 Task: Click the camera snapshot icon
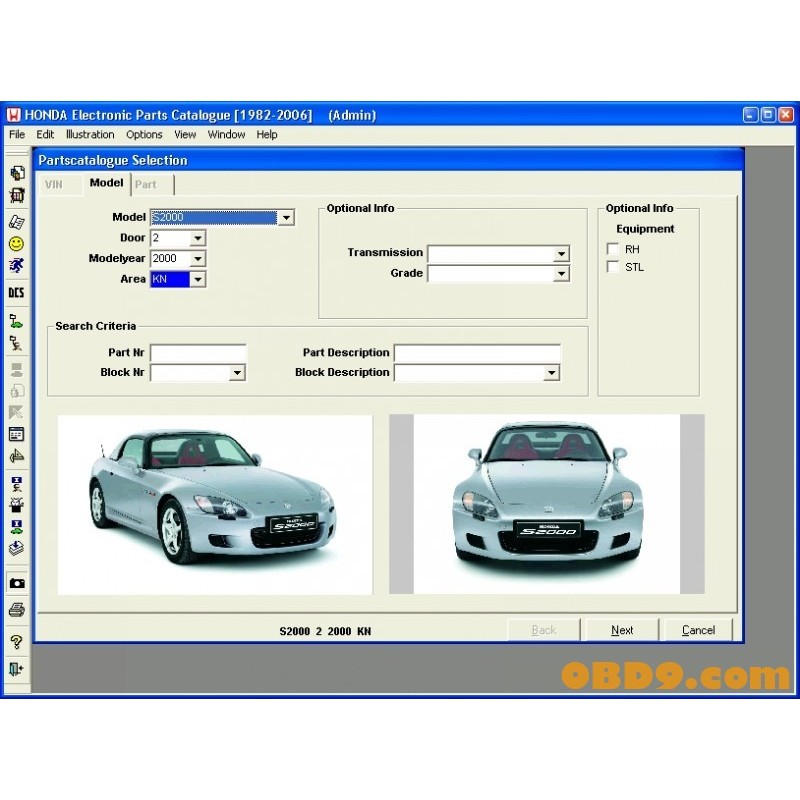pyautogui.click(x=17, y=583)
